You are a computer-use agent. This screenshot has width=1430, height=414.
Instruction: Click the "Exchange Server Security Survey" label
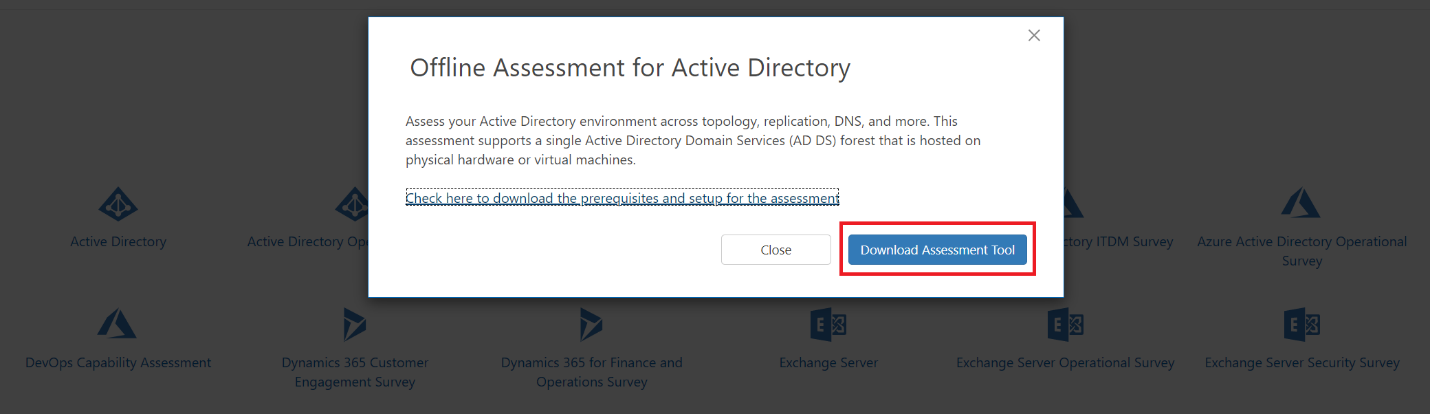pos(1302,362)
